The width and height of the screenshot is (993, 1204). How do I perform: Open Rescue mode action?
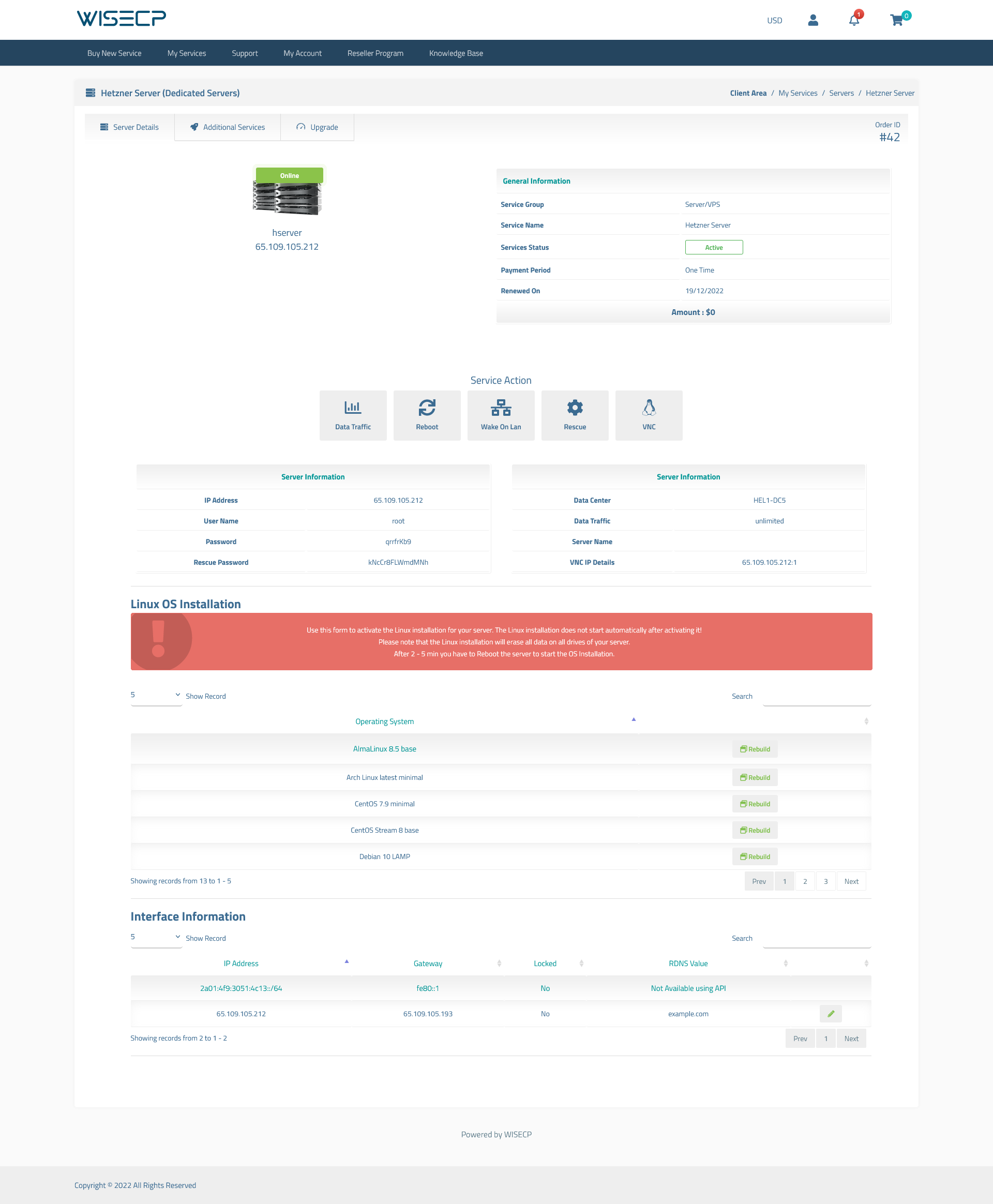click(575, 415)
